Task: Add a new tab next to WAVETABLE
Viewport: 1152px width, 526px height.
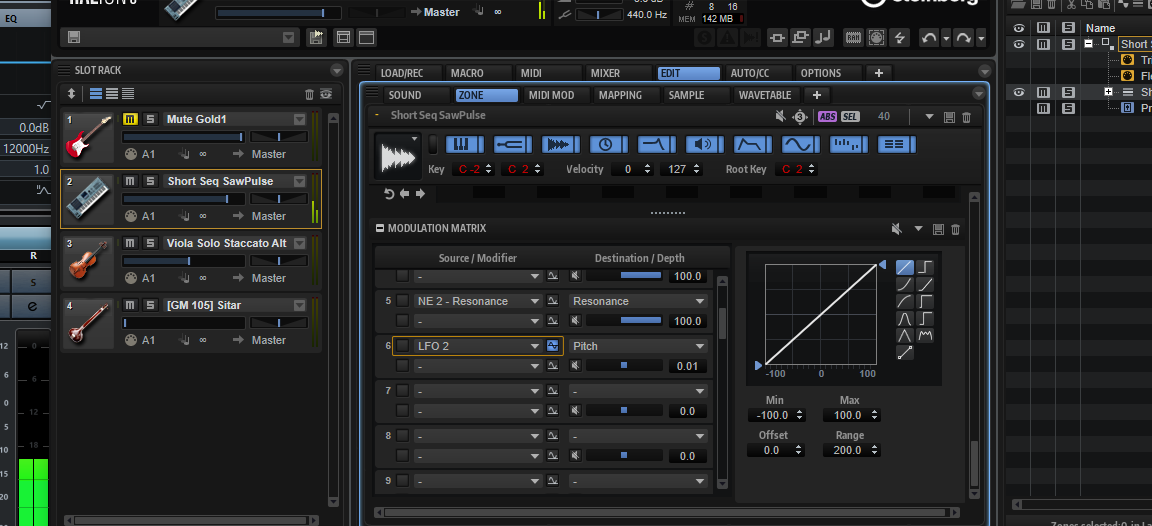Action: (x=816, y=95)
